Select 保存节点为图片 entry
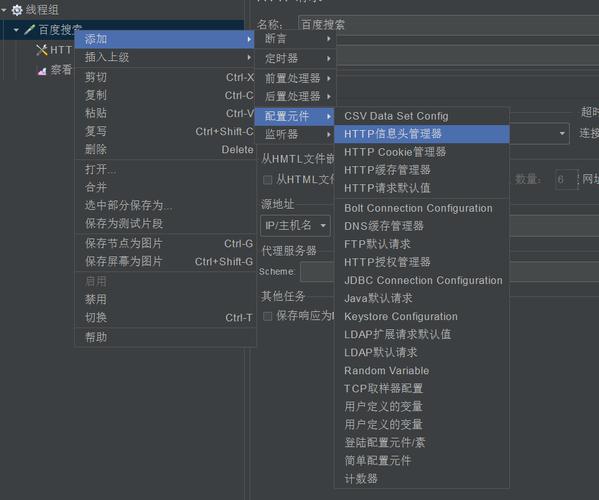This screenshot has width=599, height=500. tap(165, 243)
